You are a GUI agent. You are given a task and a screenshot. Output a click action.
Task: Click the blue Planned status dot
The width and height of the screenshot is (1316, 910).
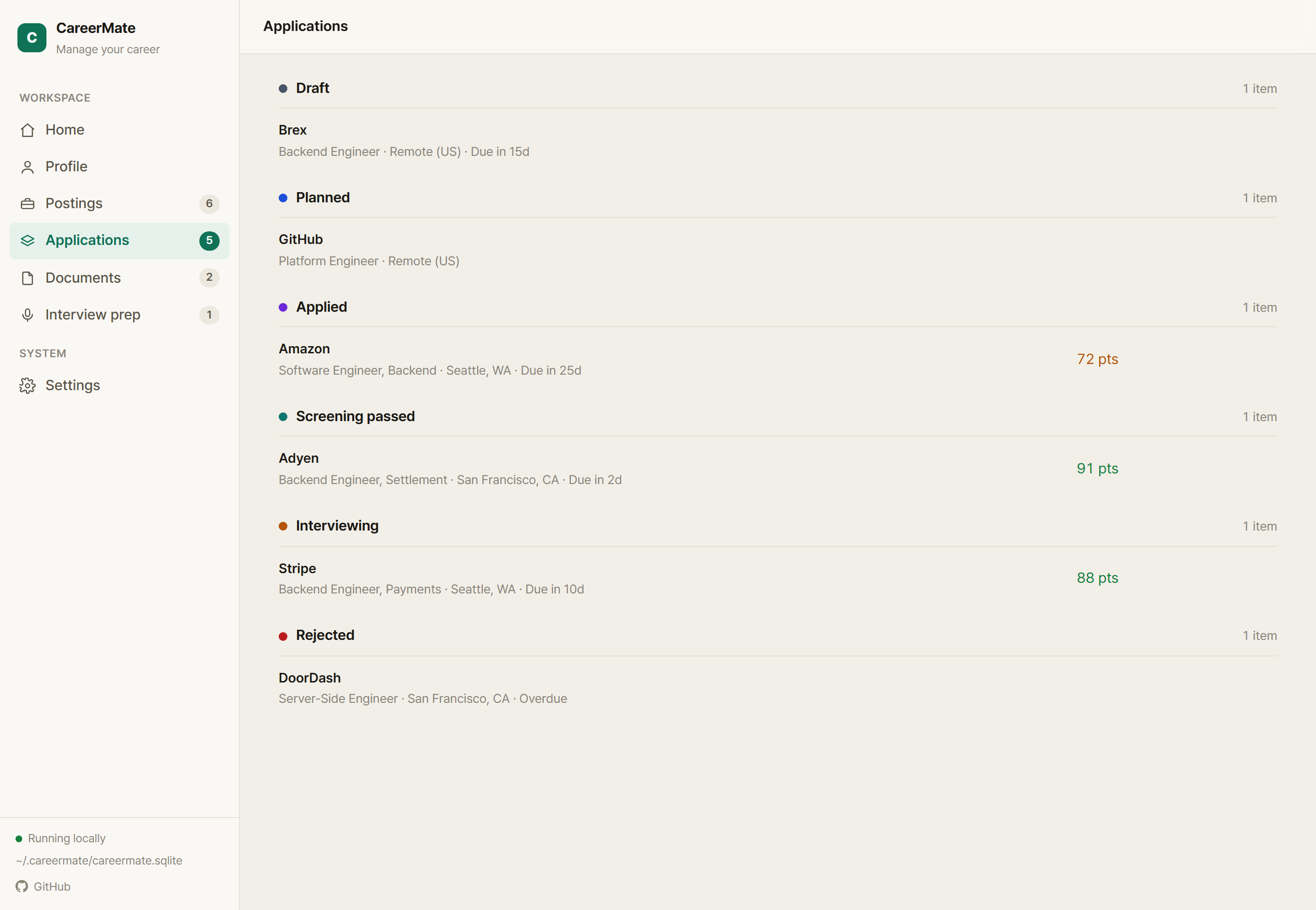pyautogui.click(x=283, y=198)
